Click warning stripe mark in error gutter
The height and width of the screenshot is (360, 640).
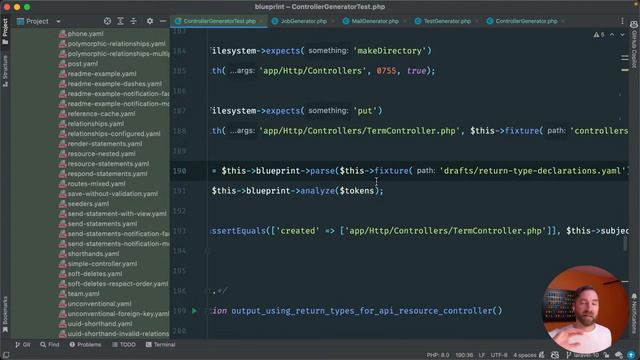tap(624, 70)
